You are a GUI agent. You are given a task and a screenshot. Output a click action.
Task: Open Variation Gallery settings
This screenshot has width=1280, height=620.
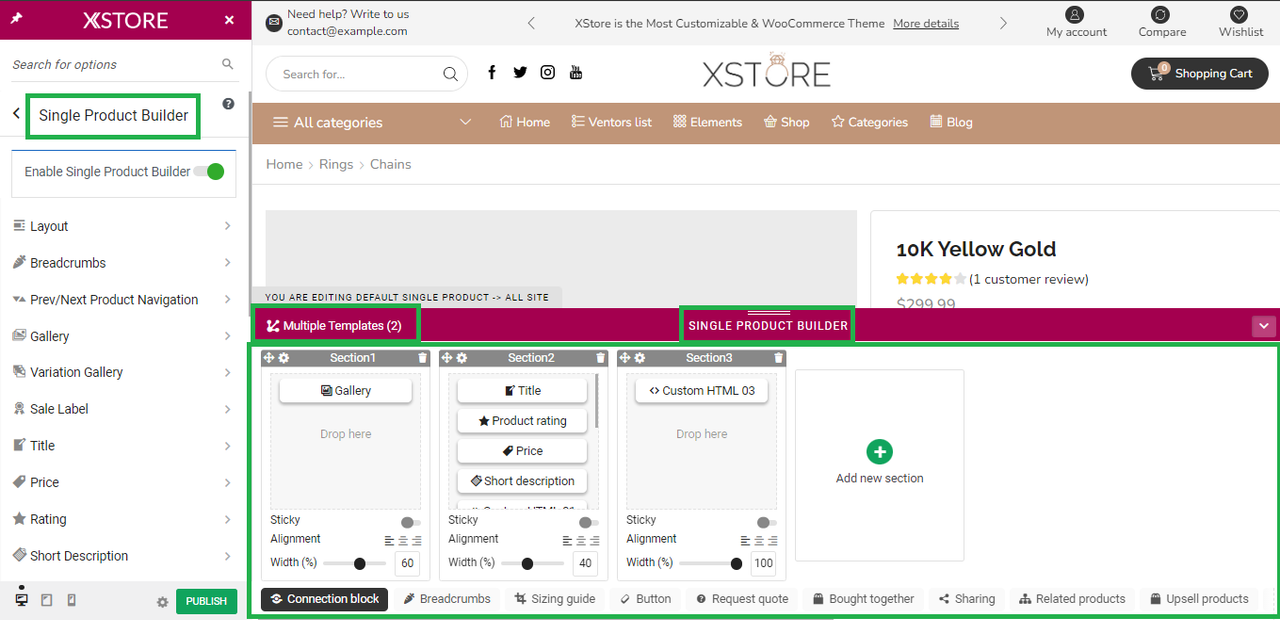[124, 372]
